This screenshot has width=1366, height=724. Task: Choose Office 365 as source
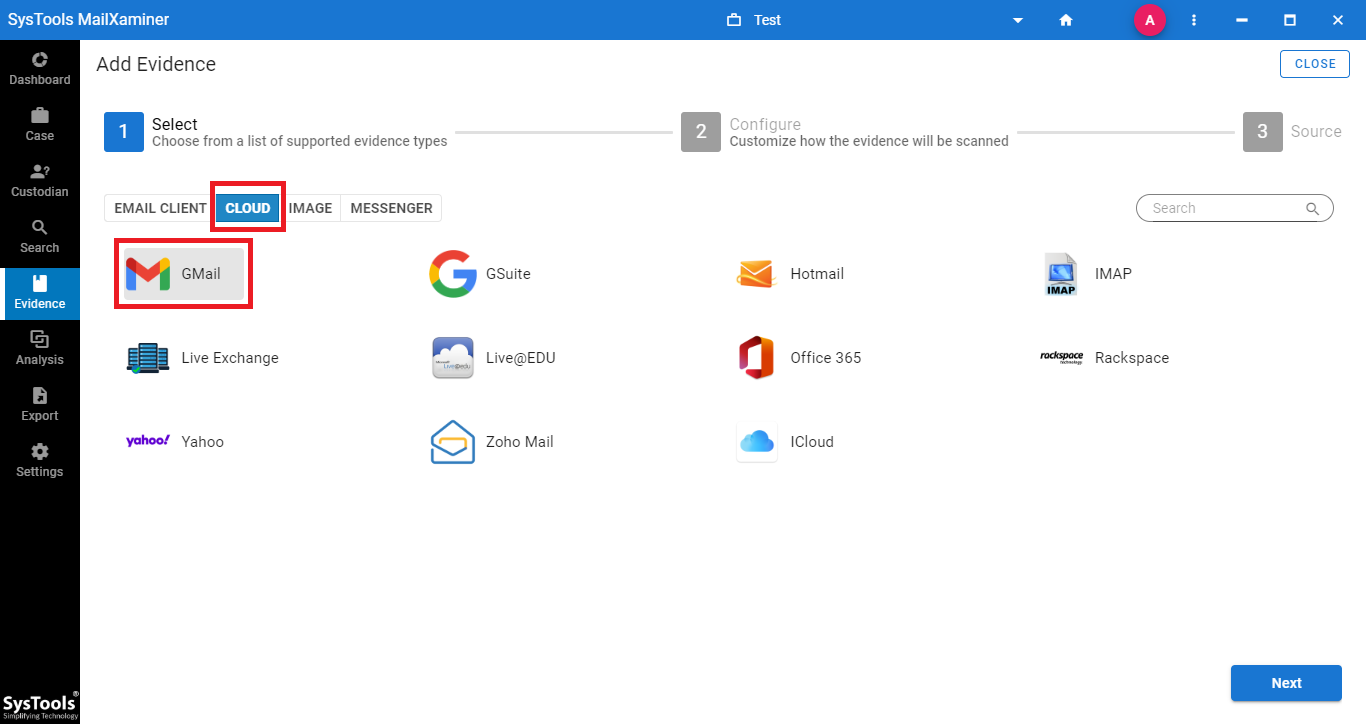(799, 358)
